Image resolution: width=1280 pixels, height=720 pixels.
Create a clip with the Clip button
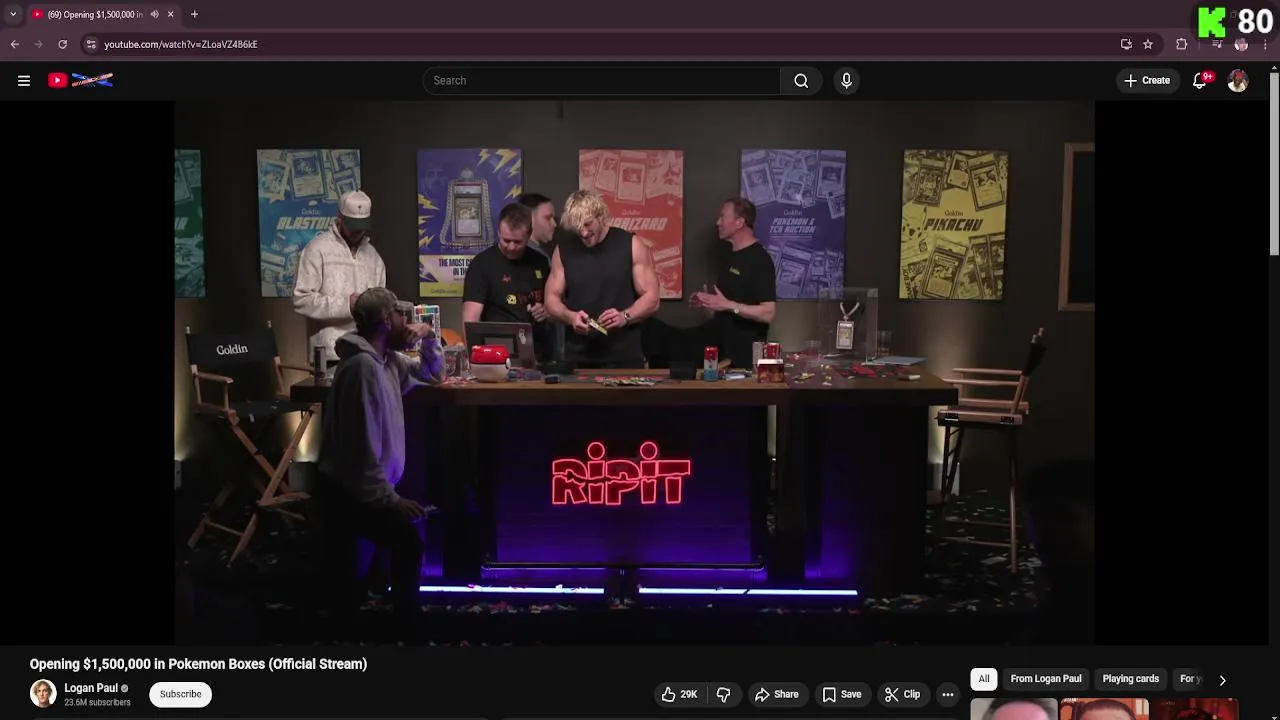[x=902, y=694]
